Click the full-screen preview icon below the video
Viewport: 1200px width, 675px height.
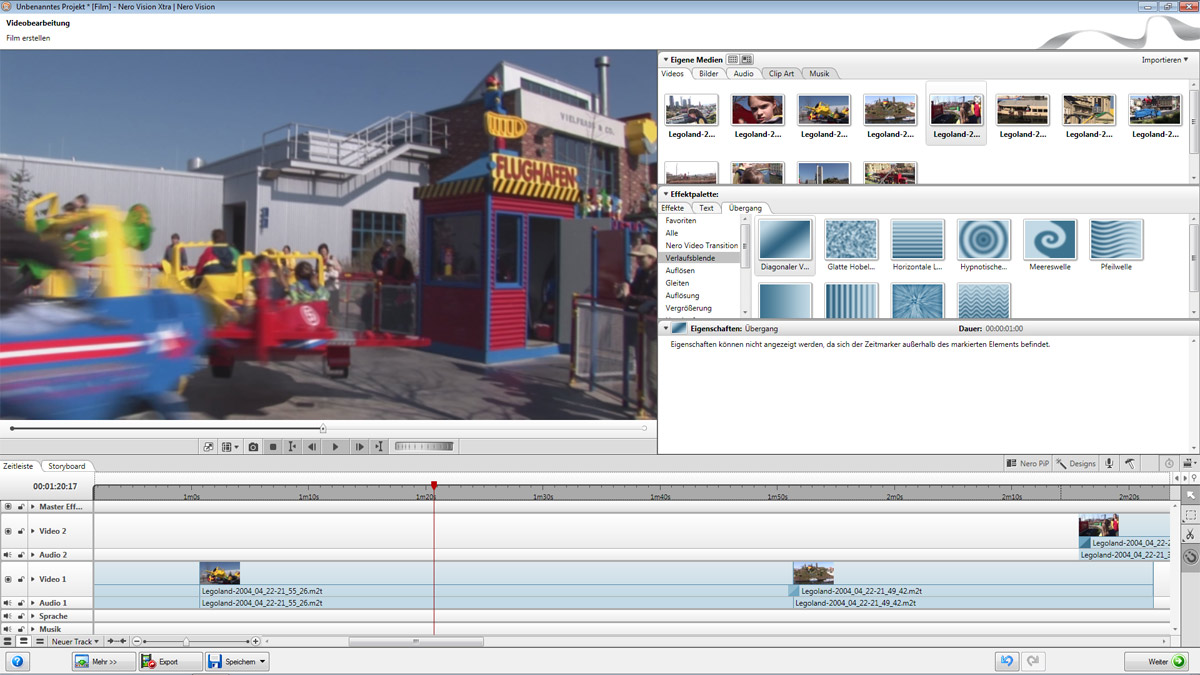209,447
